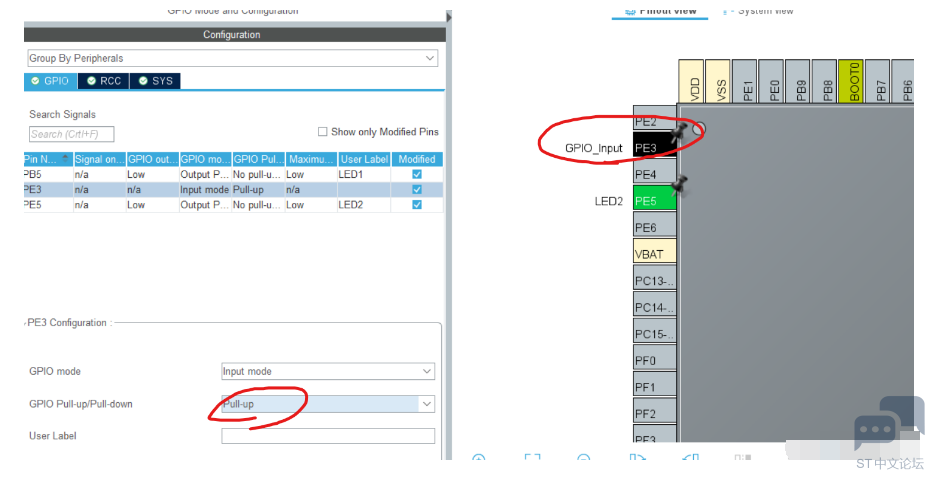The height and width of the screenshot is (479, 933).
Task: Expand the GPIO Pull-up/Pull-down dropdown
Action: click(x=328, y=404)
